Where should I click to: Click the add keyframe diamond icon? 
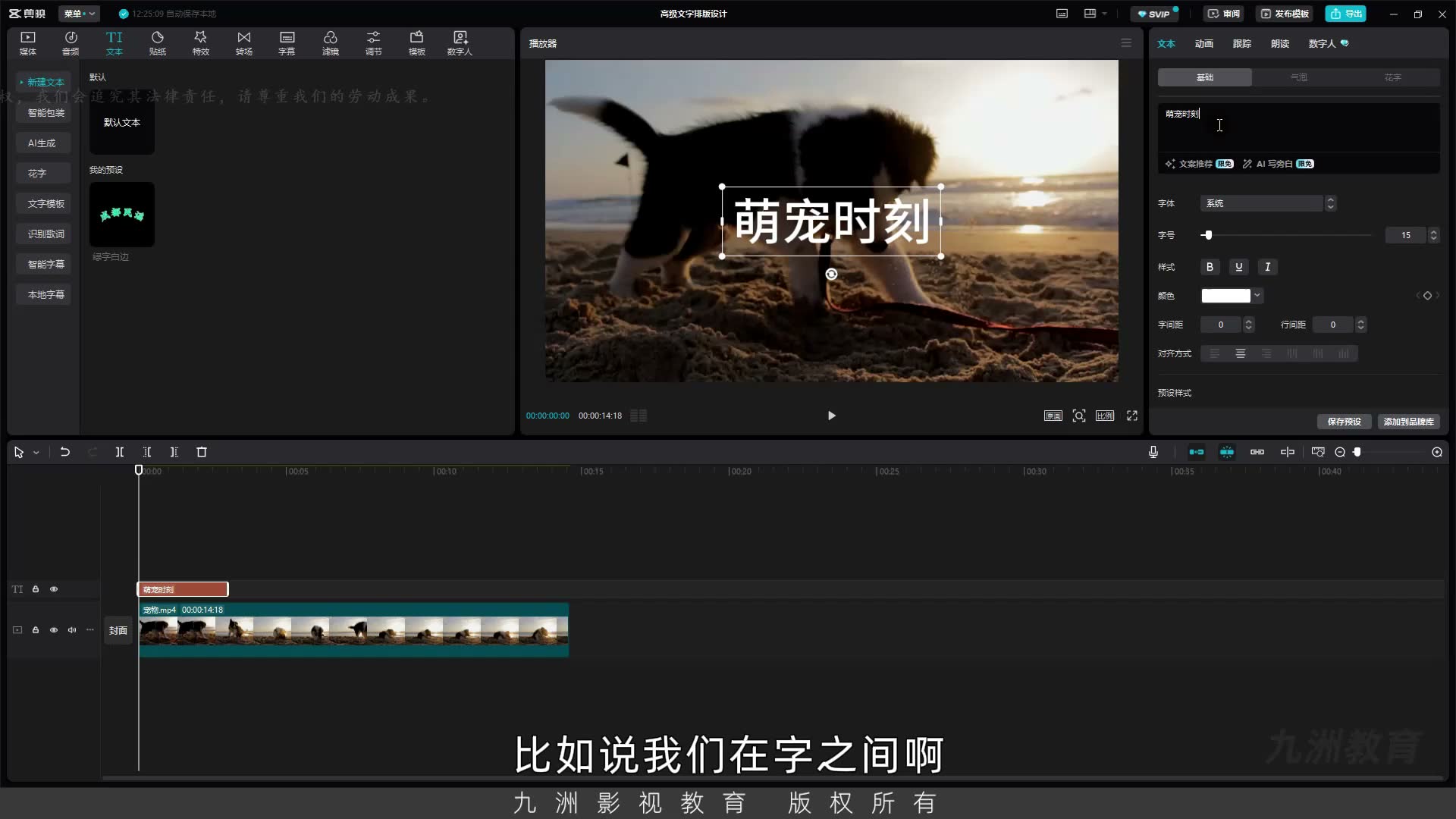(1427, 296)
